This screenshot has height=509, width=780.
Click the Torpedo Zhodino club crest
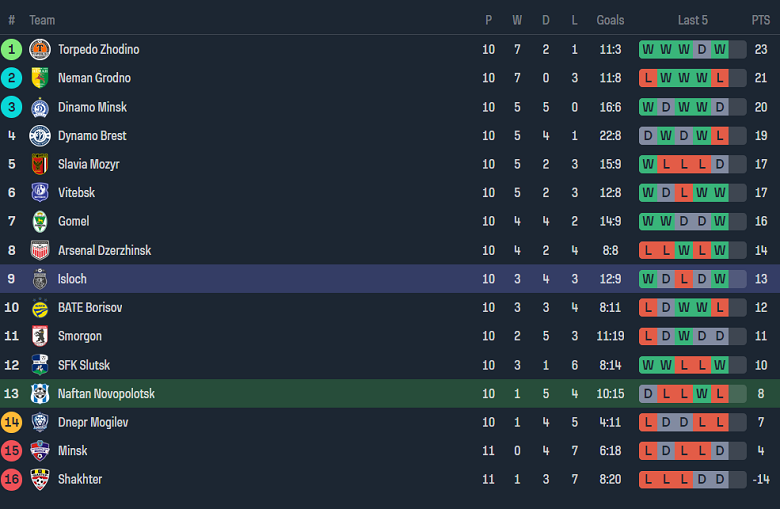point(40,50)
